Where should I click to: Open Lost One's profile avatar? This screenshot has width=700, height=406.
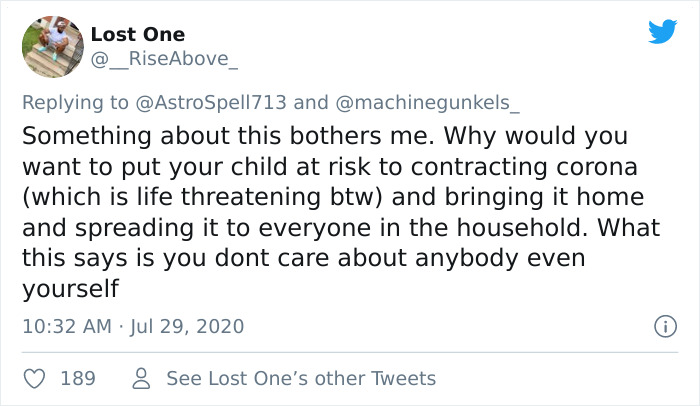pyautogui.click(x=50, y=46)
